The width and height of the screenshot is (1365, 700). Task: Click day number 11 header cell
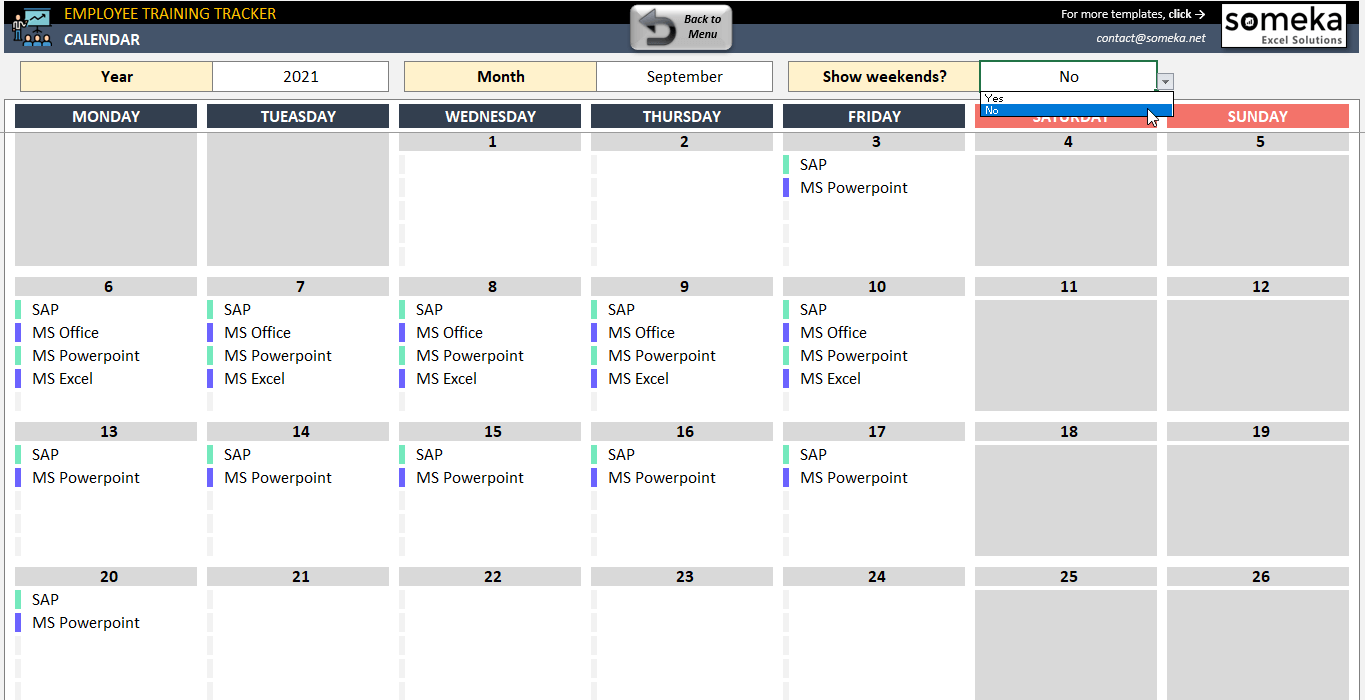pyautogui.click(x=1066, y=287)
